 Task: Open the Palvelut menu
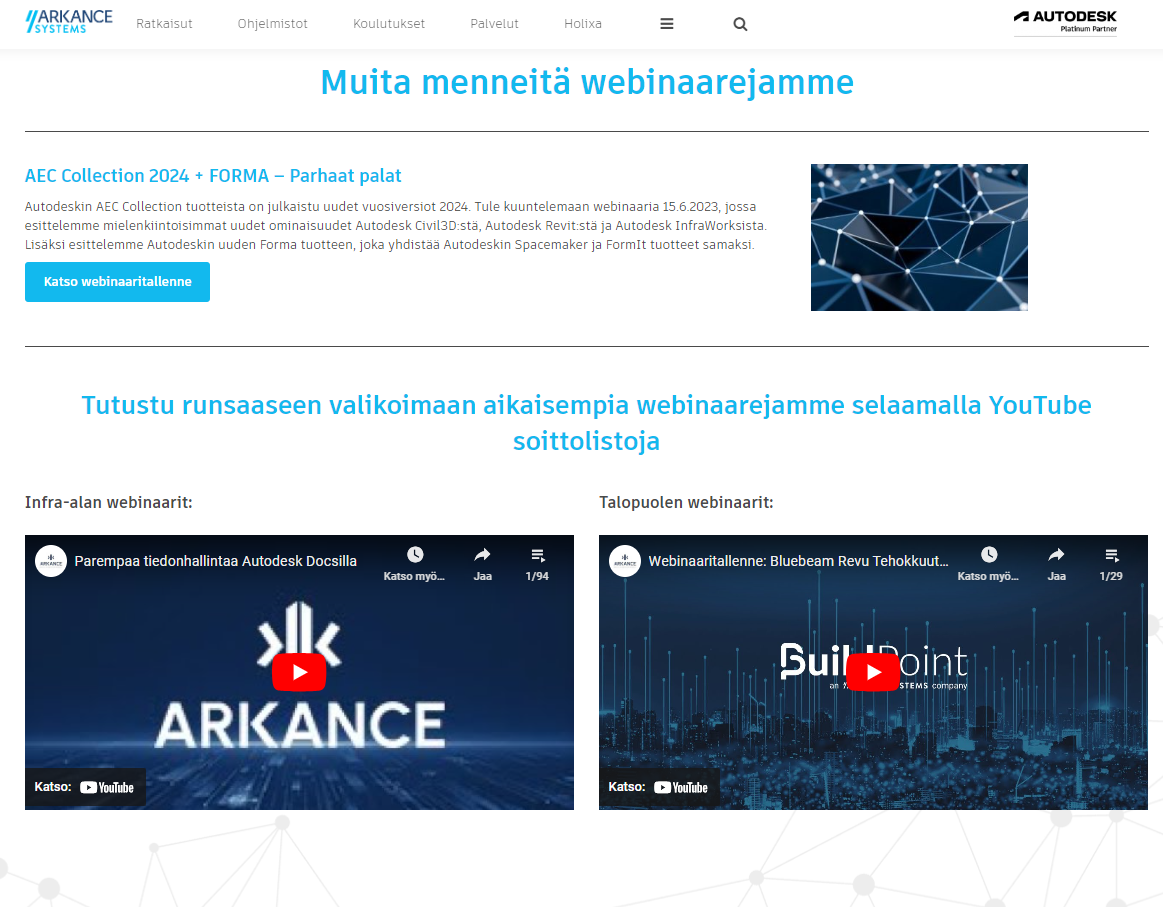tap(494, 24)
